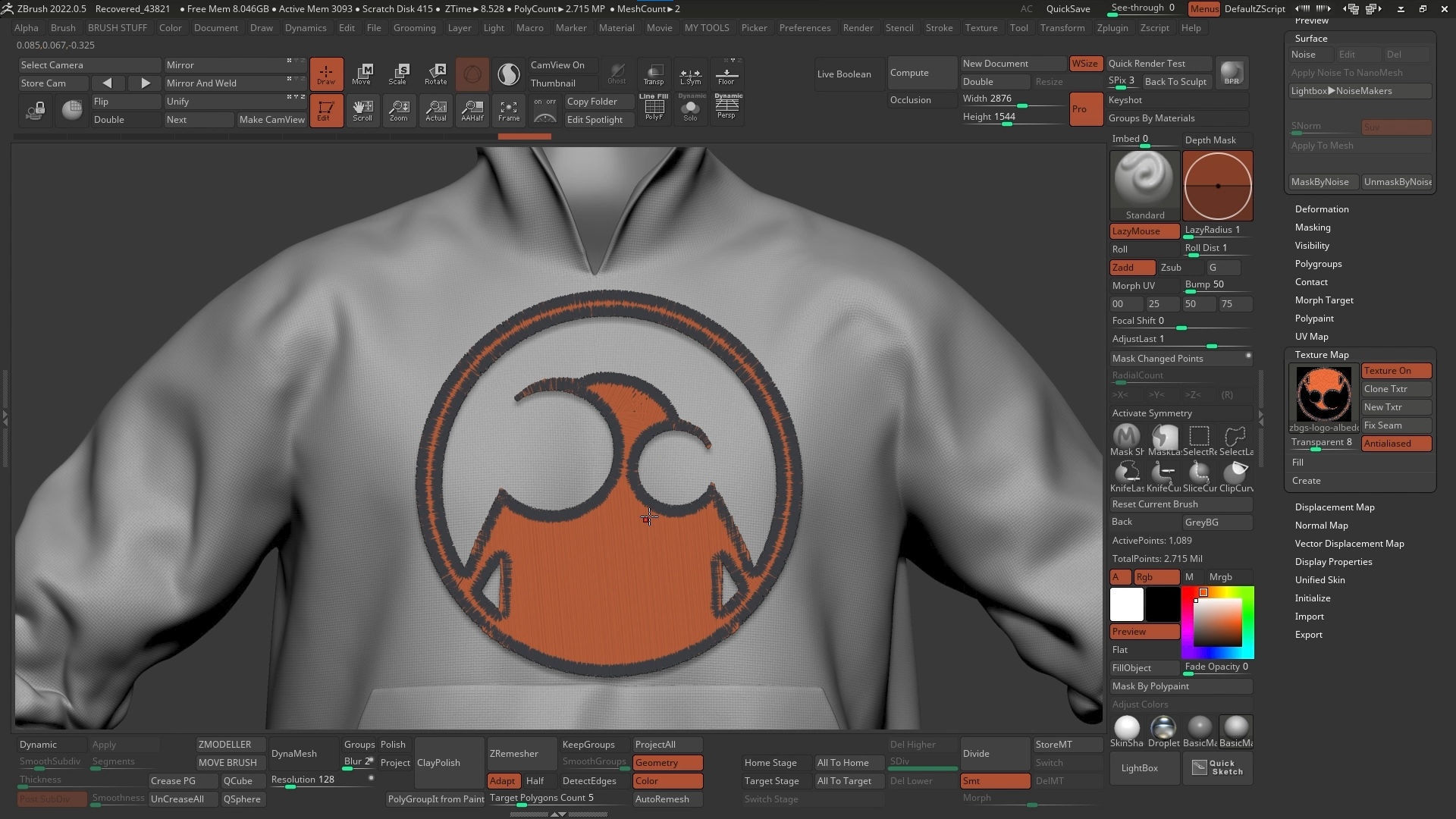Click the Frame icon to fit the mesh
This screenshot has width=1456, height=819.
pos(509,111)
